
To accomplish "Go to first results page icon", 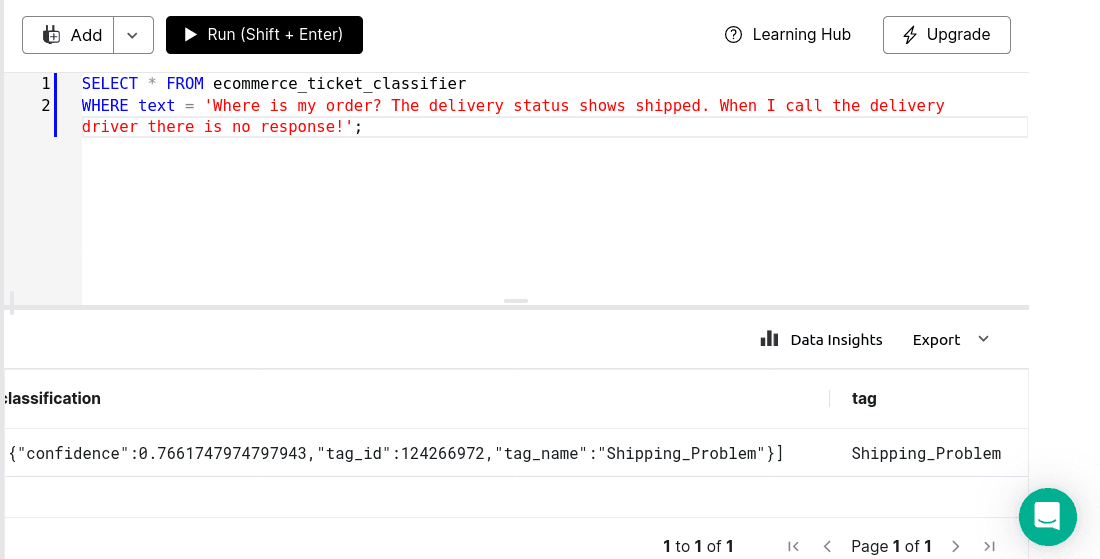I will pyautogui.click(x=793, y=546).
